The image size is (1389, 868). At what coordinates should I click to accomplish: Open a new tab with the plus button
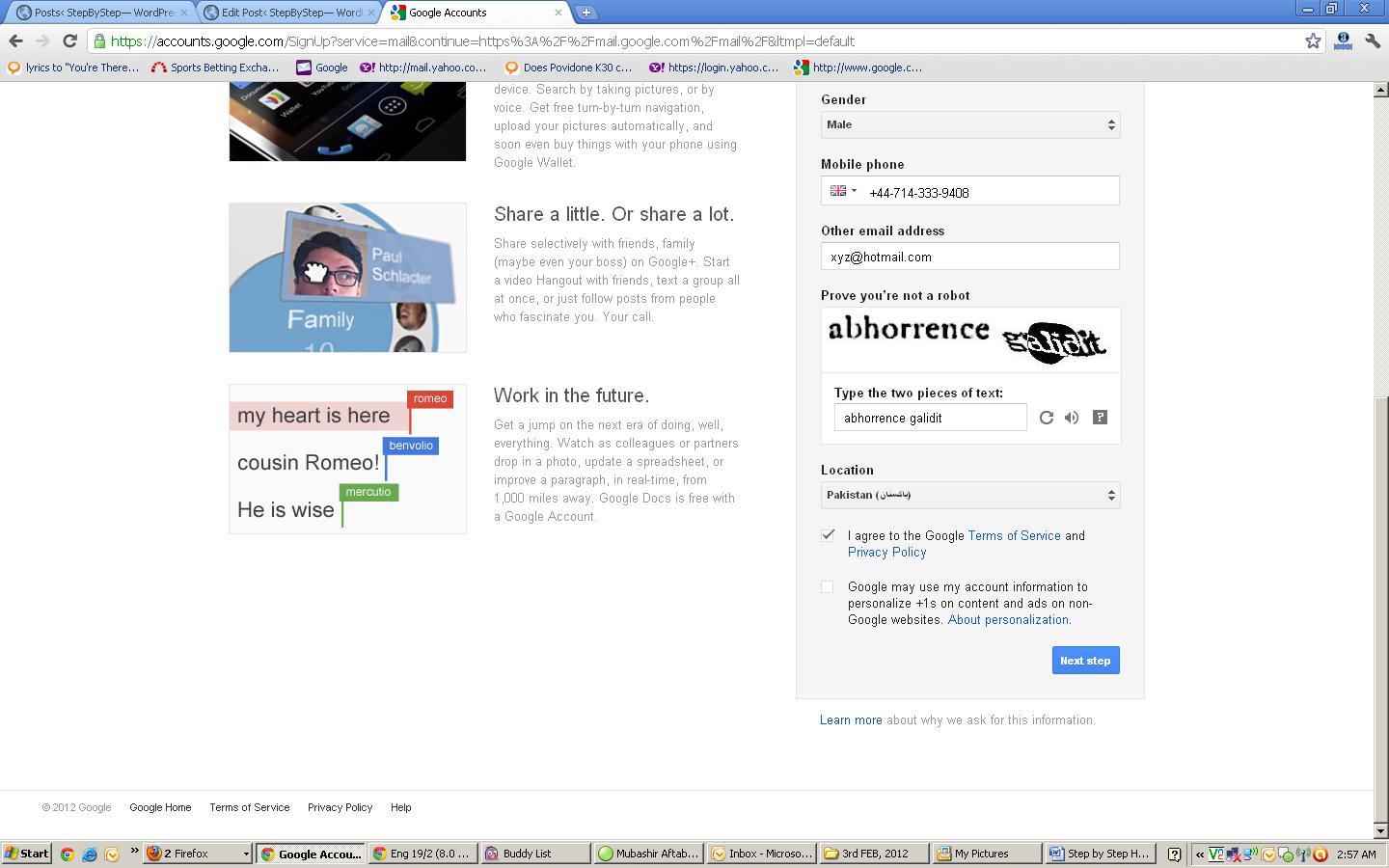coord(586,13)
